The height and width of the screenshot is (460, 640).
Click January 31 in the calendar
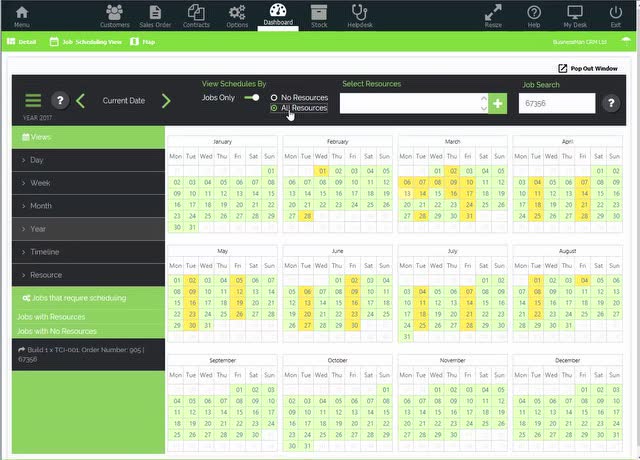(x=192, y=227)
